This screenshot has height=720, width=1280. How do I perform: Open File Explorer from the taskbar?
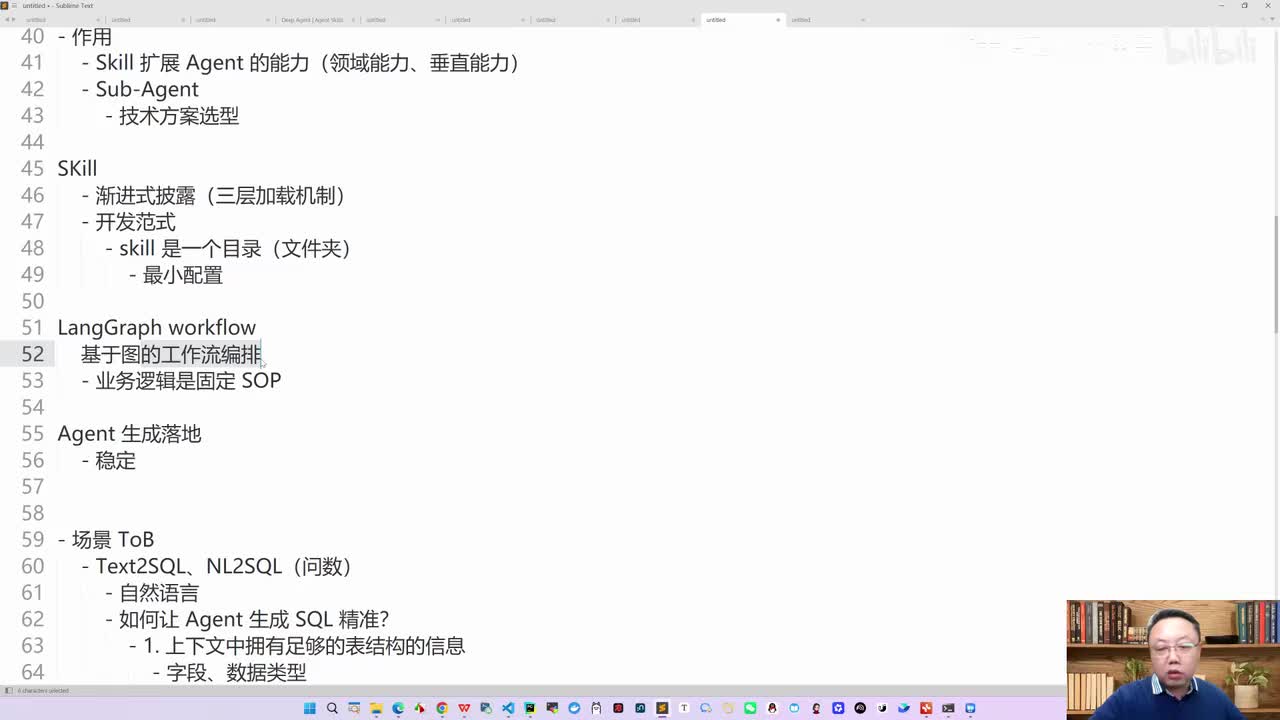point(376,708)
